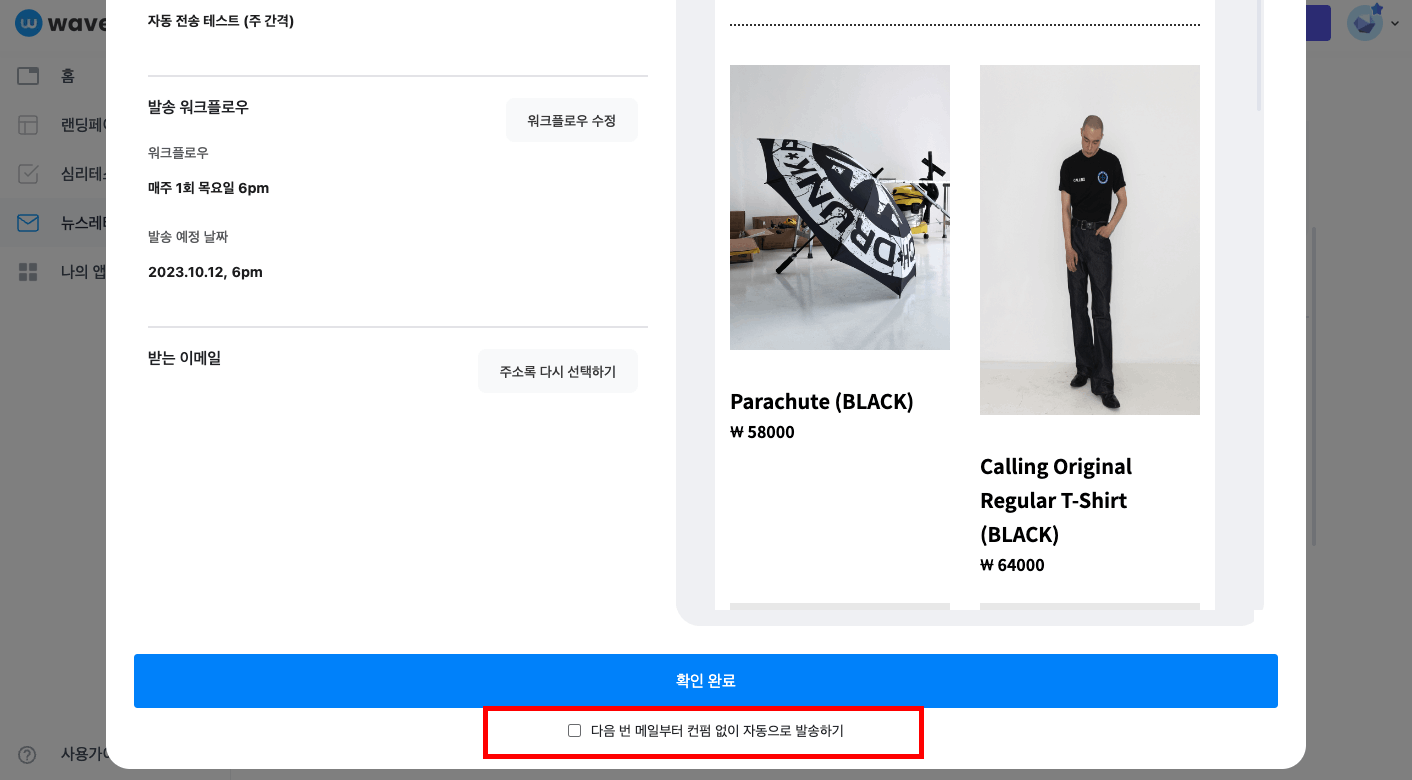Viewport: 1412px width, 780px height.
Task: Click the 워크플로우 수정 button
Action: point(571,119)
